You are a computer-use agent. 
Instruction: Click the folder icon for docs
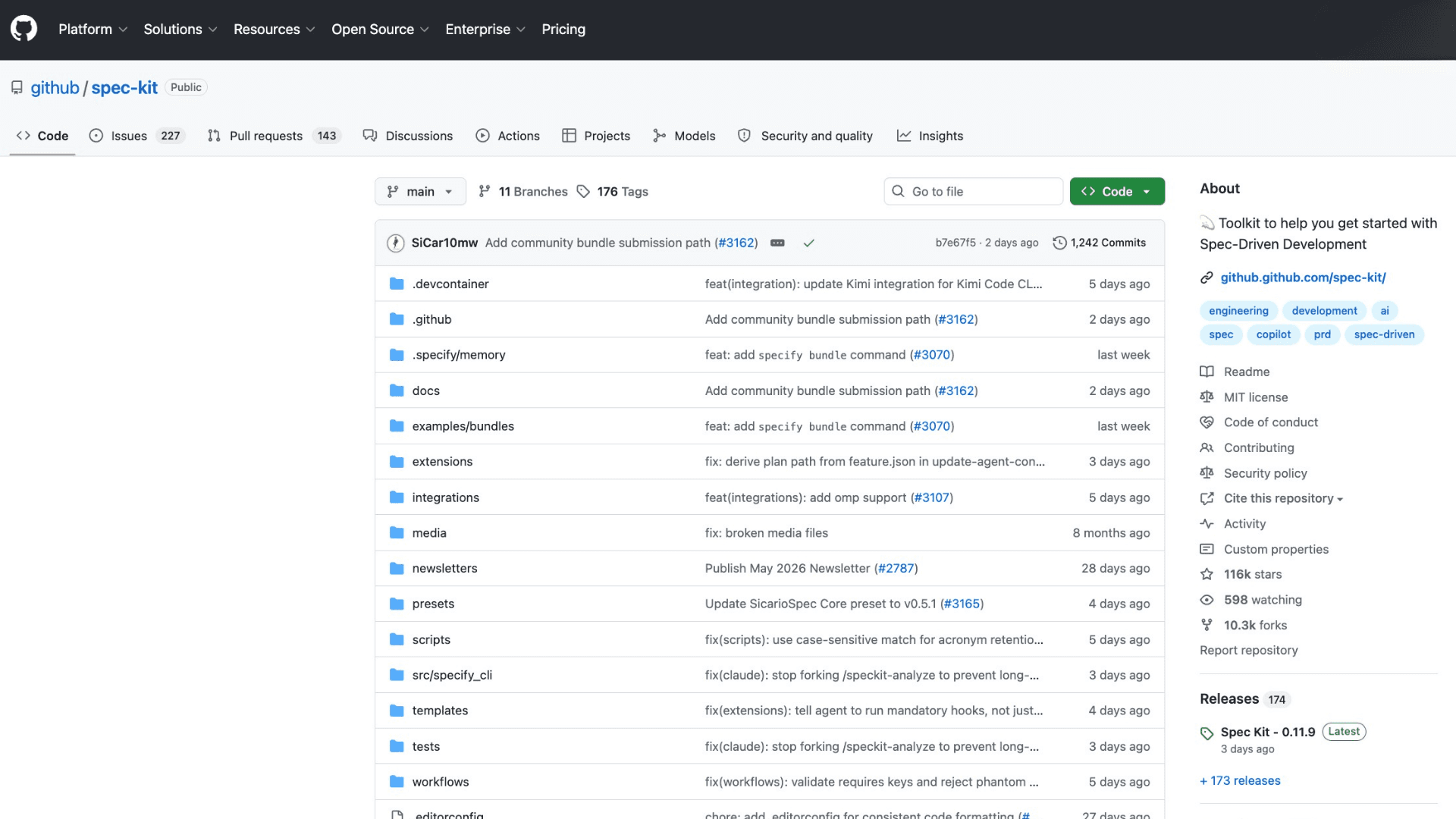pos(397,391)
